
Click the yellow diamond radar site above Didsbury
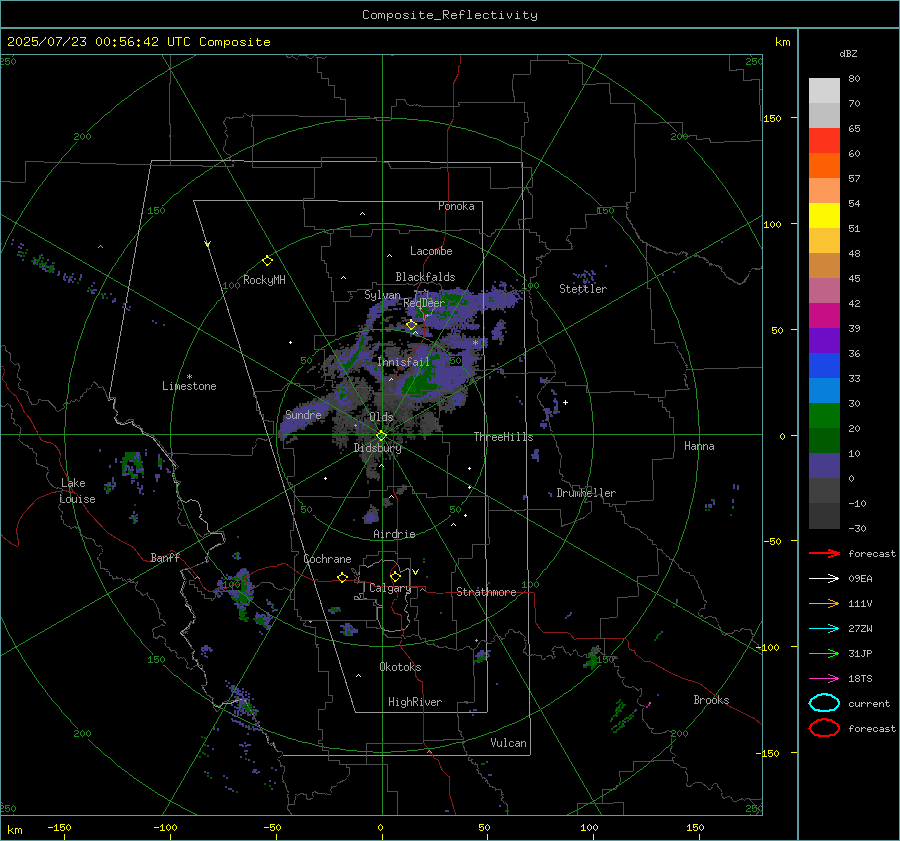pyautogui.click(x=381, y=436)
